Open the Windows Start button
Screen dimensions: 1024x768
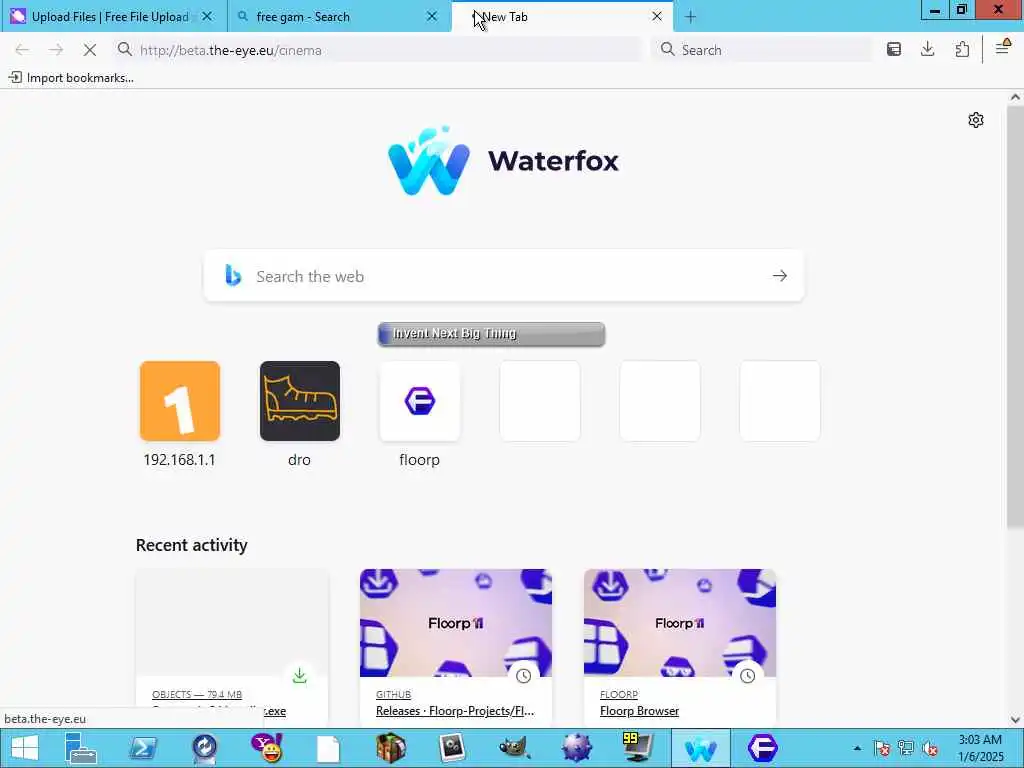click(25, 748)
